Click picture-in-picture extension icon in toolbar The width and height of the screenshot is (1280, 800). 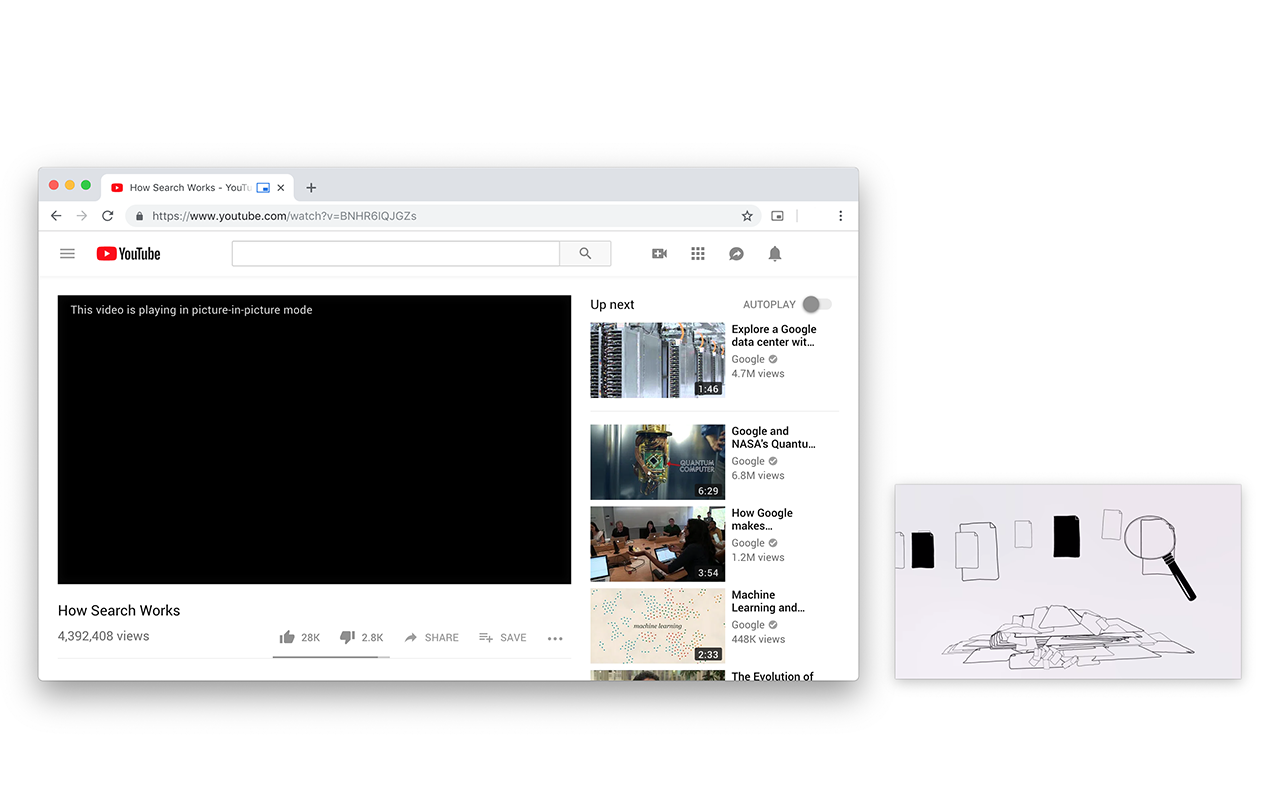[x=777, y=216]
